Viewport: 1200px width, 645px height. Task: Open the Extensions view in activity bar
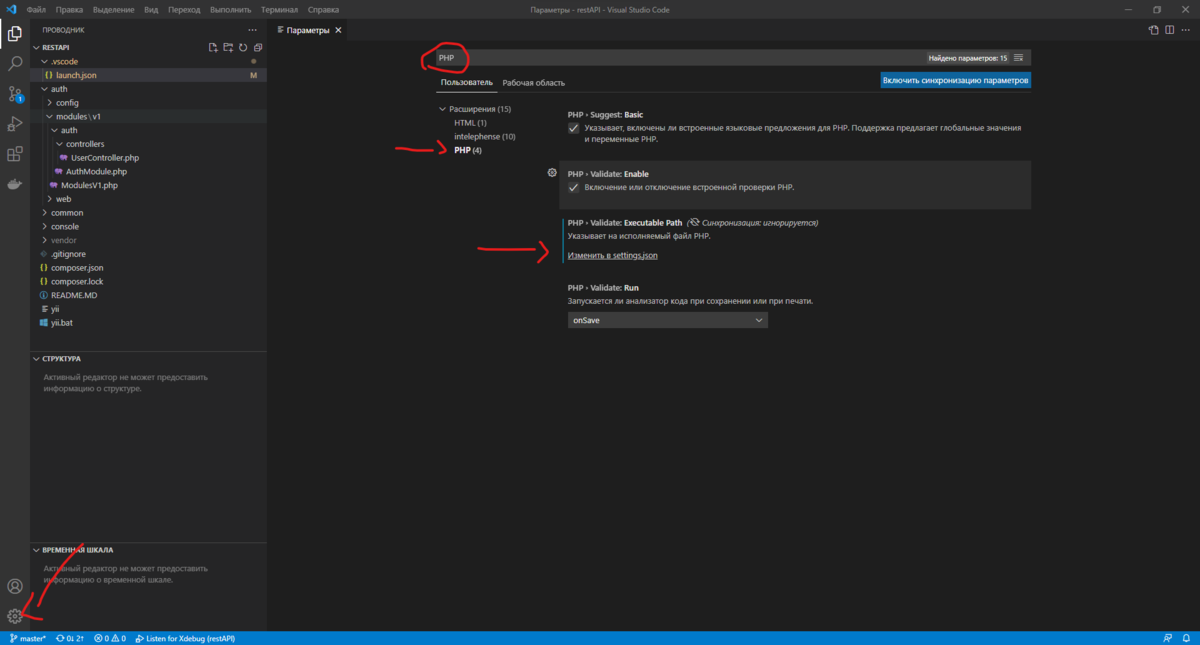(x=14, y=153)
